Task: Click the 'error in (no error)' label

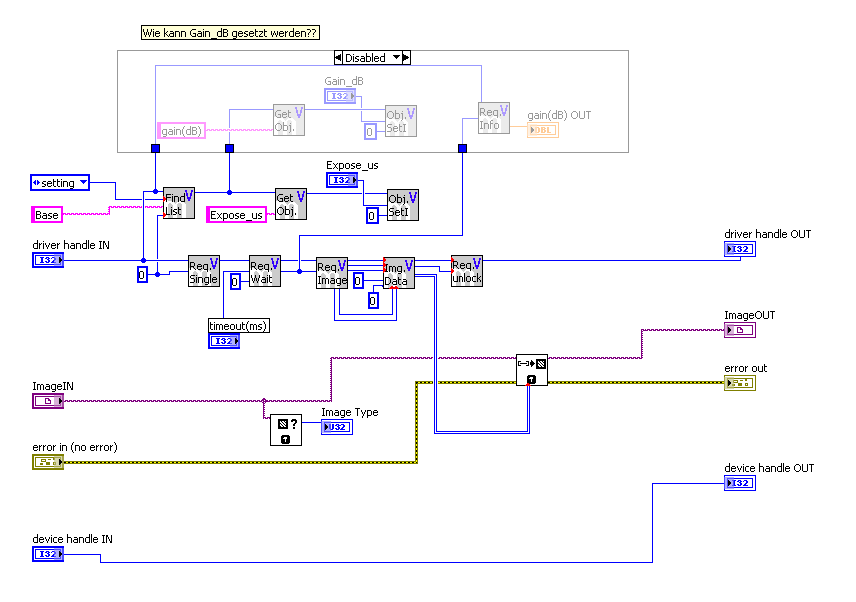Action: 75,447
